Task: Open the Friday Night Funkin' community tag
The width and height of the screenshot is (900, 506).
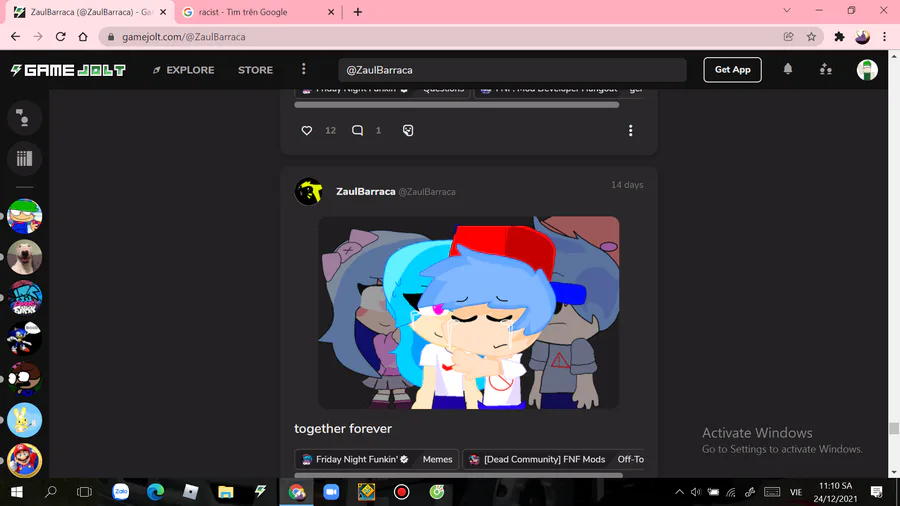Action: click(356, 459)
